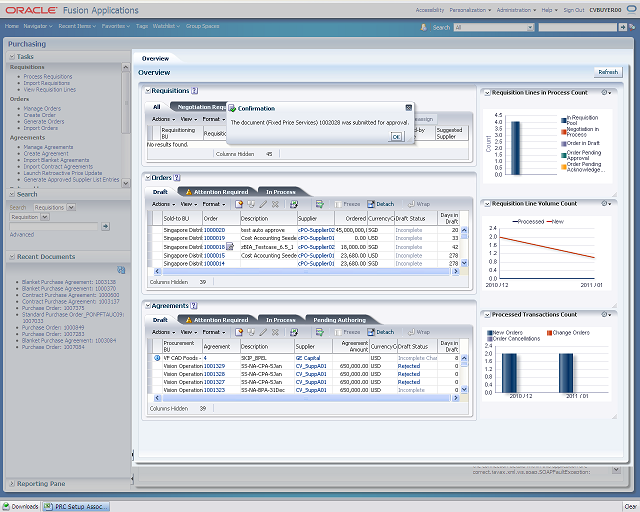The width and height of the screenshot is (640, 512).
Task: Click the PRC Setup Assoc taskbar item
Action: 76,506
